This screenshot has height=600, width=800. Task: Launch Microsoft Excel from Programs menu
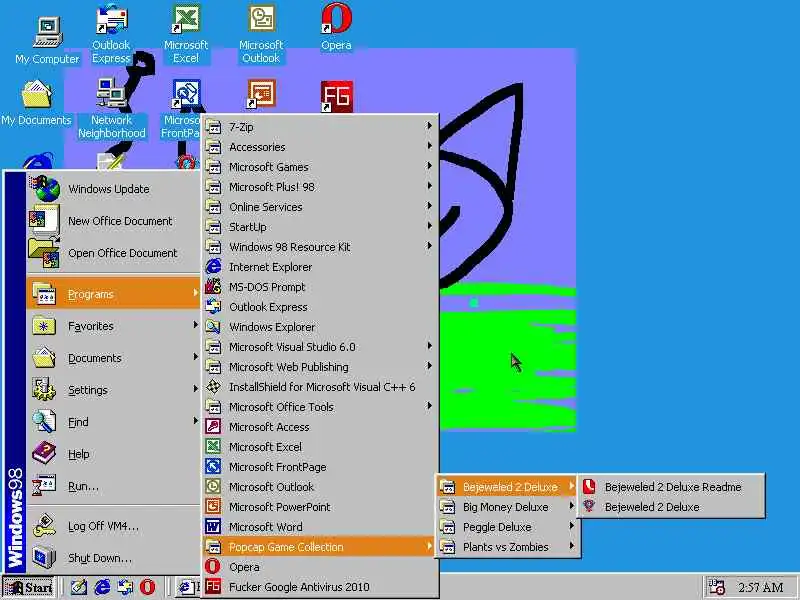[319, 447]
